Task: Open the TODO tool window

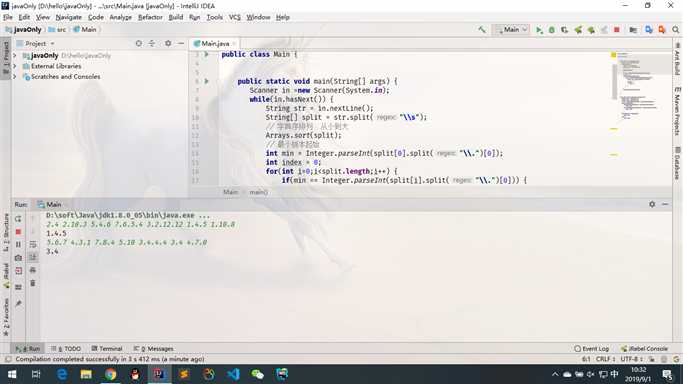Action: [66, 349]
